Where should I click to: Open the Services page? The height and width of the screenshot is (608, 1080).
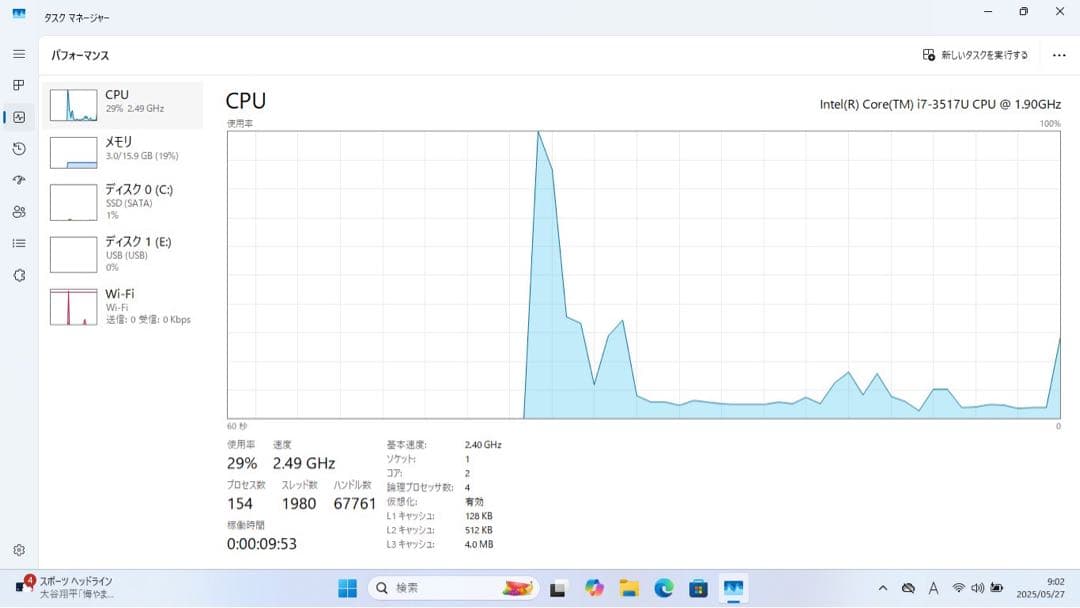click(18, 276)
